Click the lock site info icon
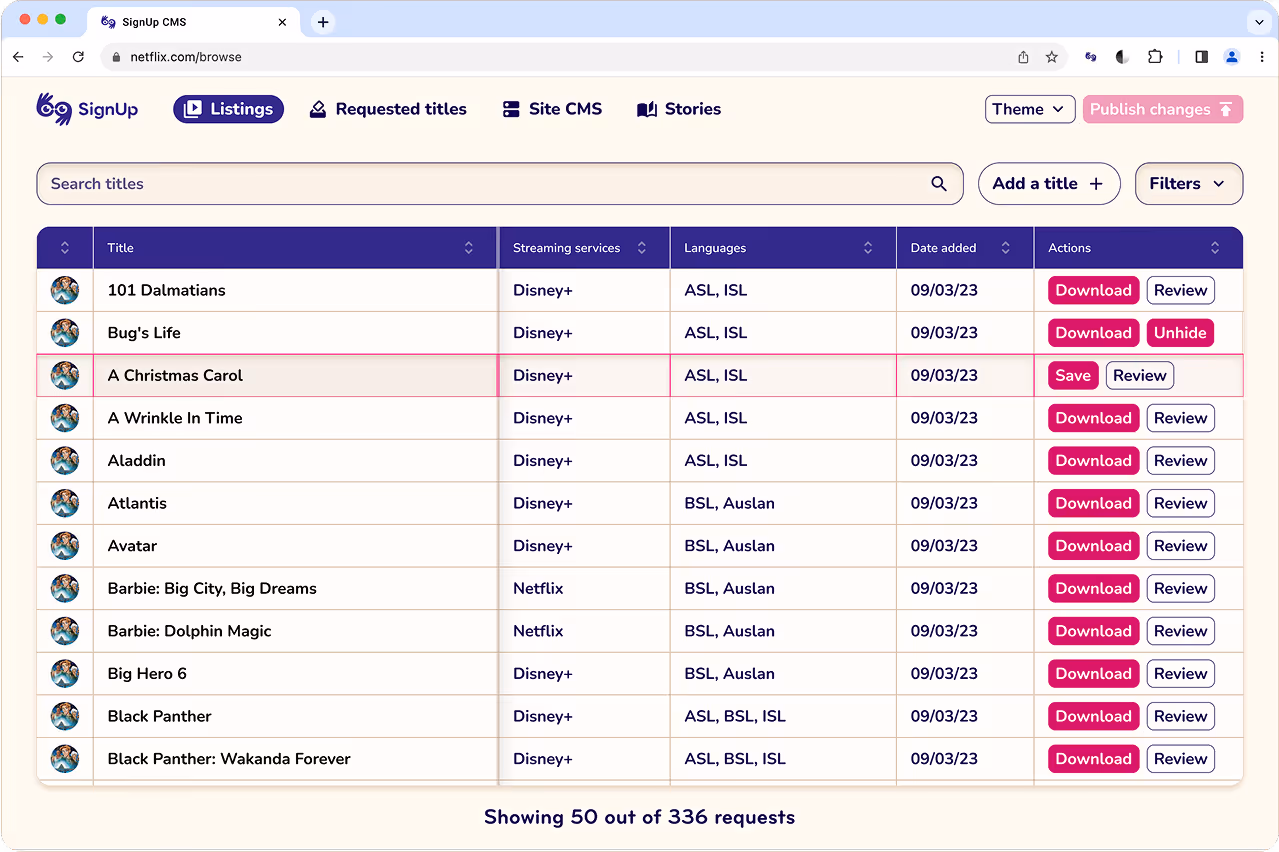The image size is (1279, 852). [117, 57]
